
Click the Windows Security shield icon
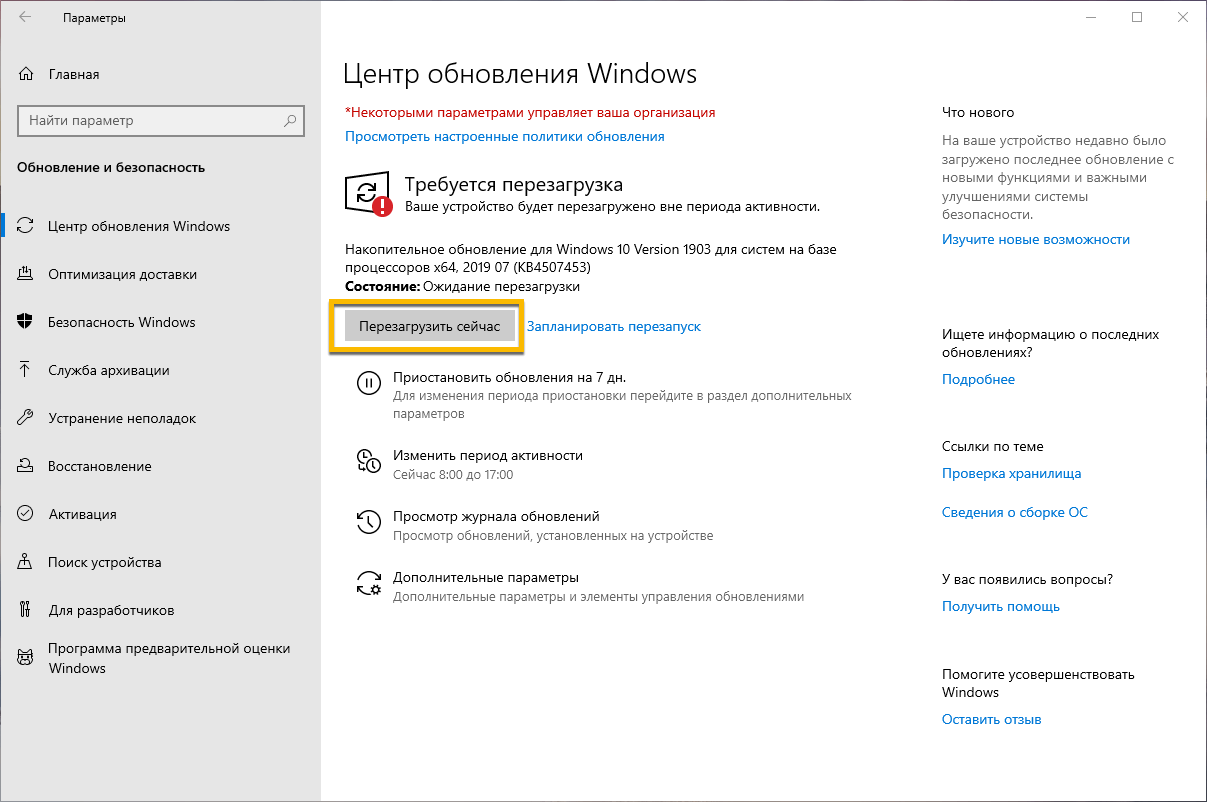(x=26, y=322)
